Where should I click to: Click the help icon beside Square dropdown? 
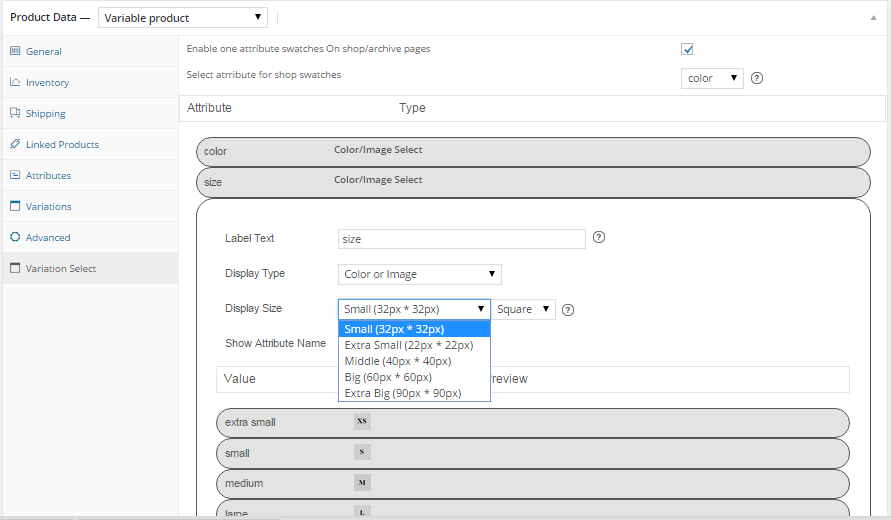568,310
